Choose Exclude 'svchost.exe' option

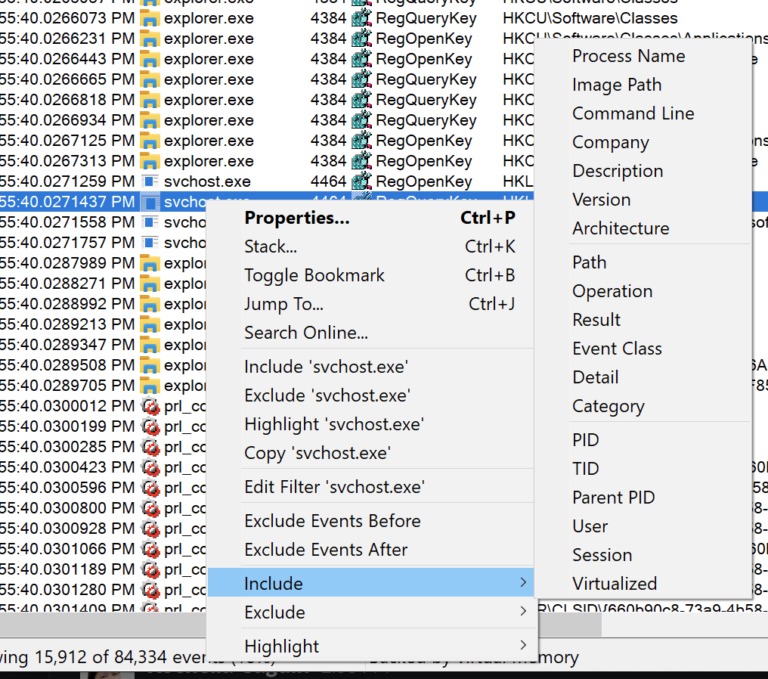327,396
